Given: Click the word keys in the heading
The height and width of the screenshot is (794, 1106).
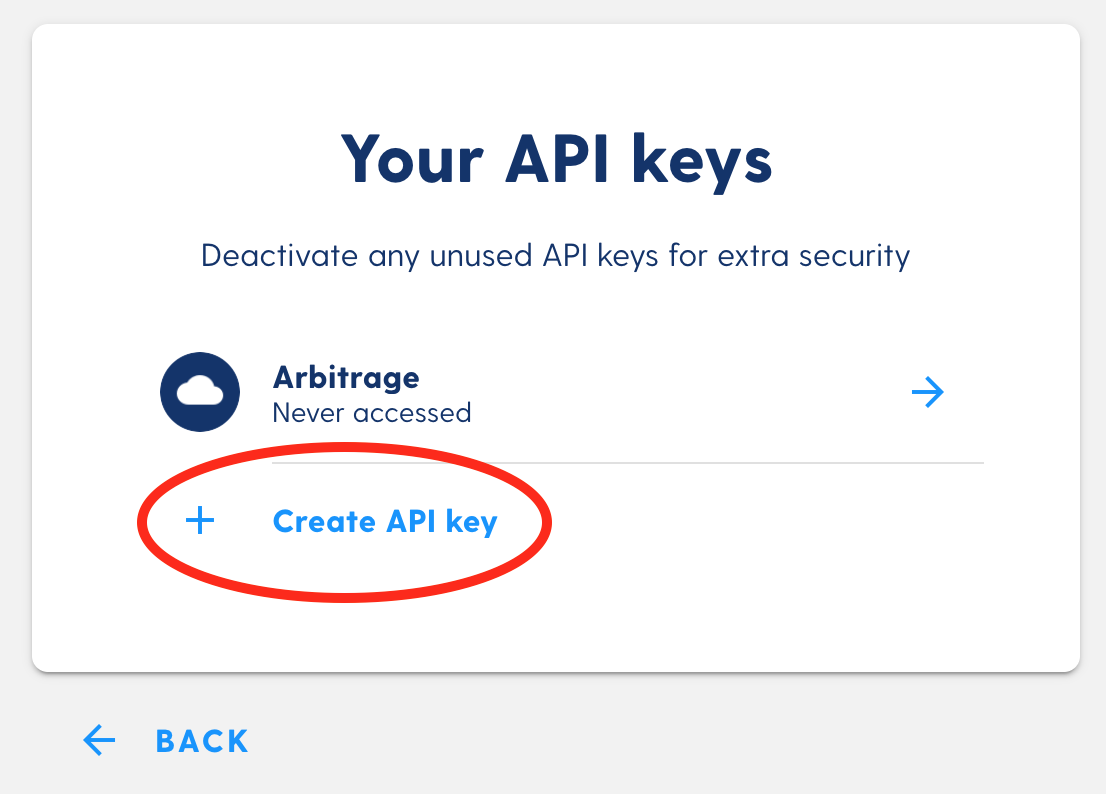Looking at the screenshot, I should tap(702, 162).
